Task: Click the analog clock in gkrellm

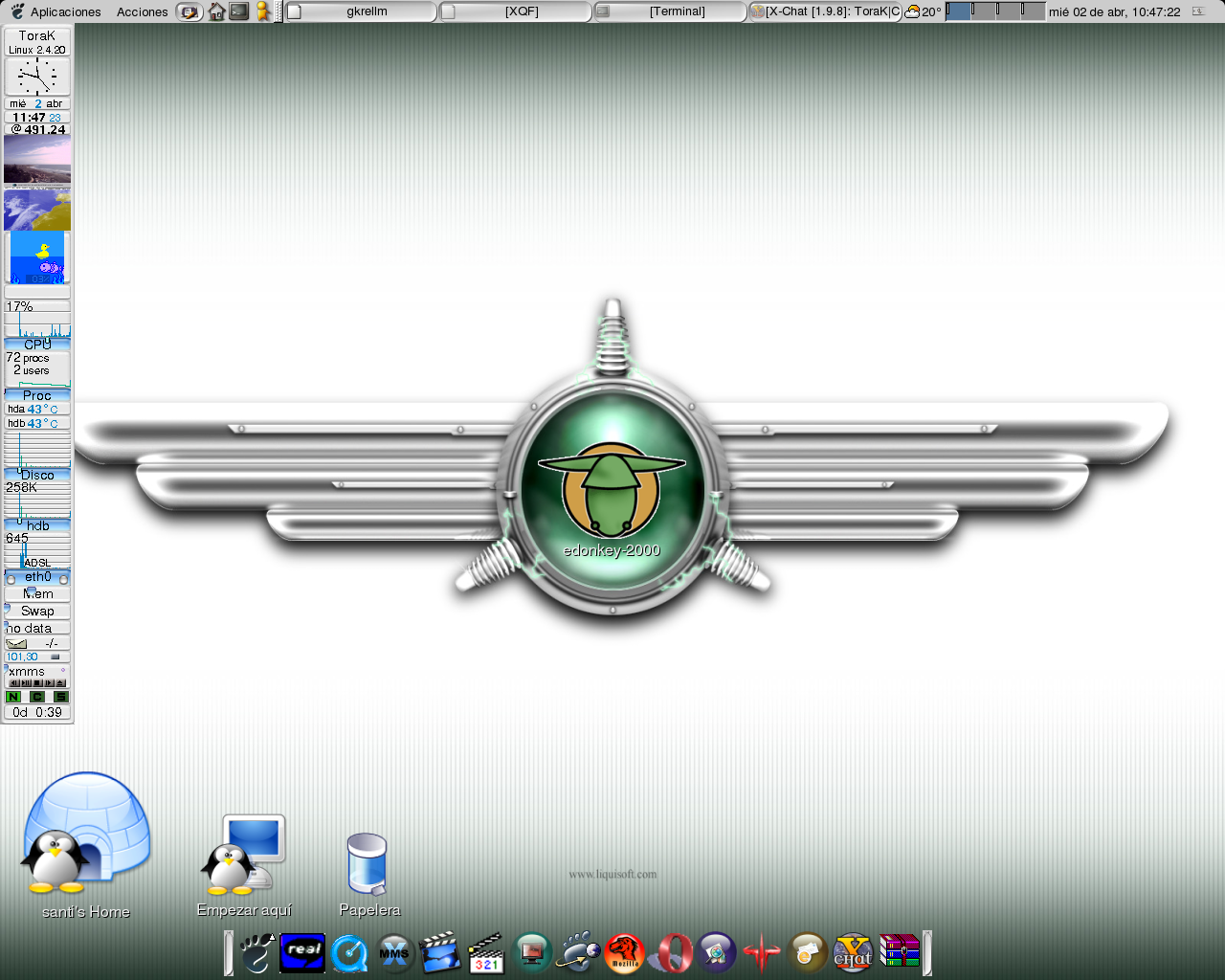Action: [x=37, y=76]
